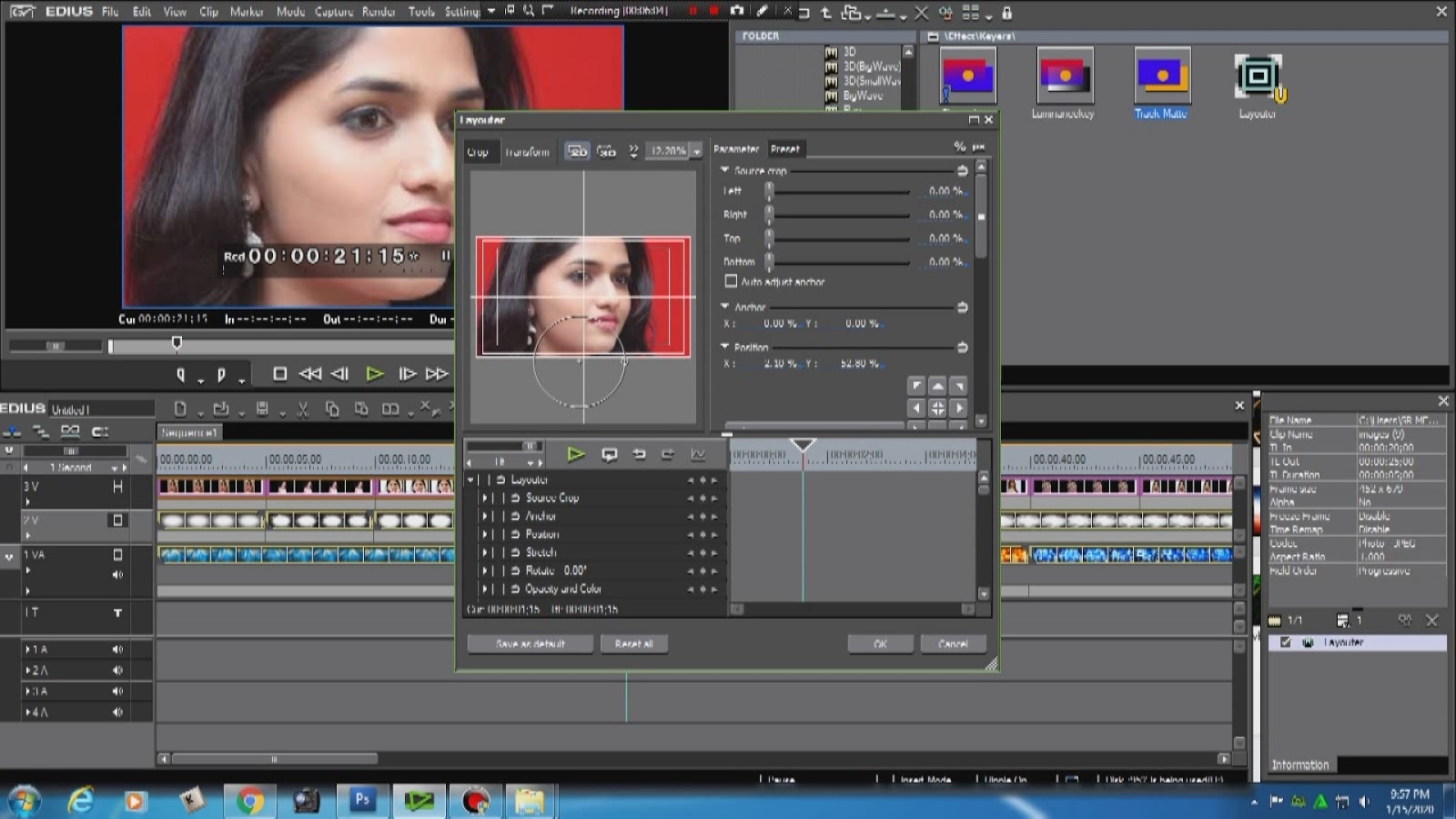Click the Copy icon in timeline toolbar

[x=332, y=409]
